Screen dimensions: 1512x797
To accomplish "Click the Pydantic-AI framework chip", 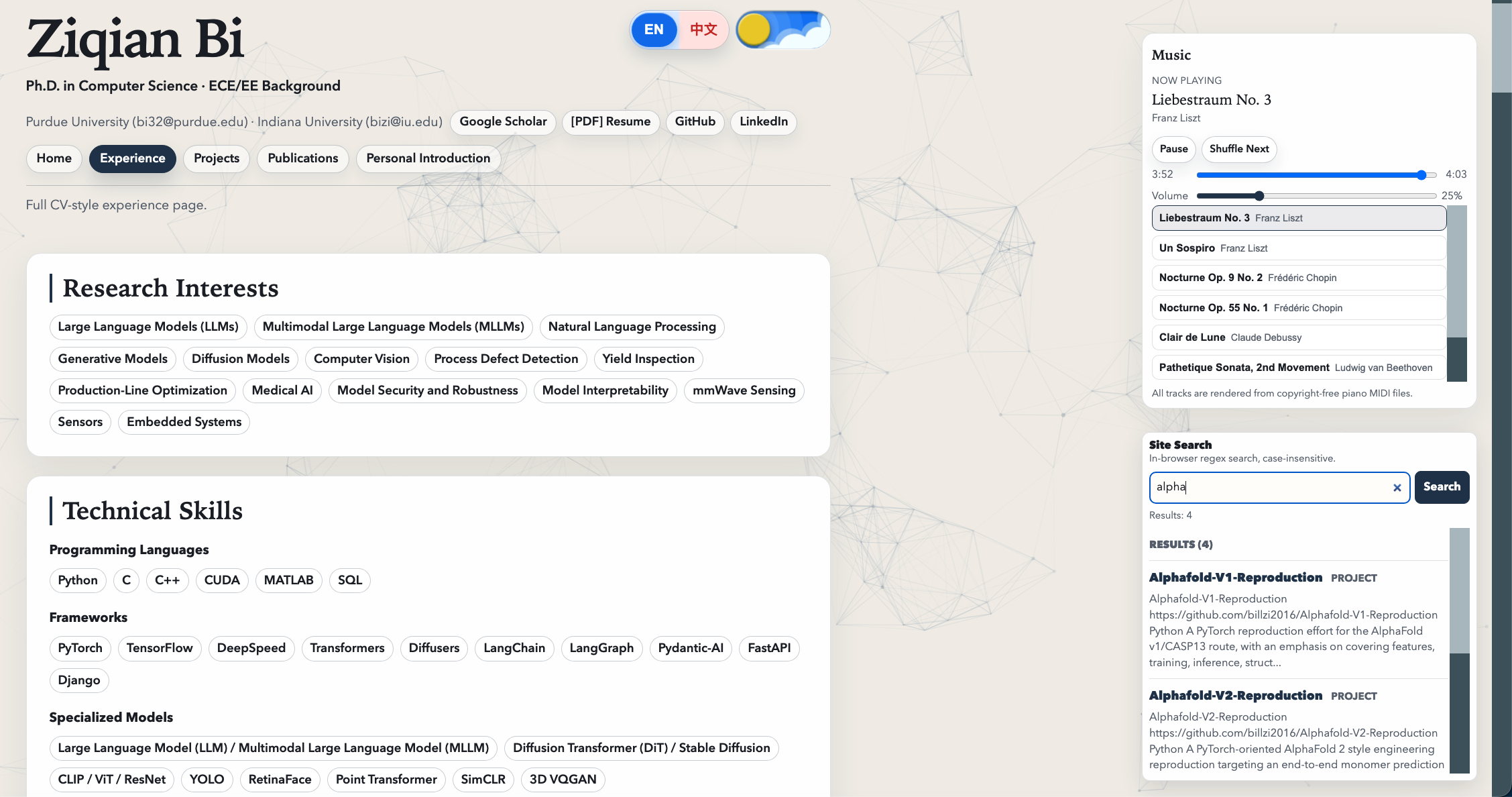I will (x=691, y=648).
